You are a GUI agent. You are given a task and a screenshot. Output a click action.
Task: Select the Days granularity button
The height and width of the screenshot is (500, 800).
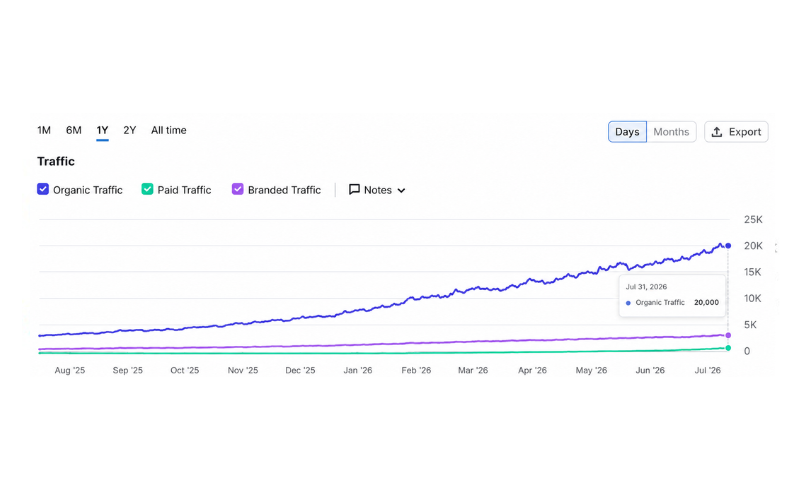click(x=627, y=132)
